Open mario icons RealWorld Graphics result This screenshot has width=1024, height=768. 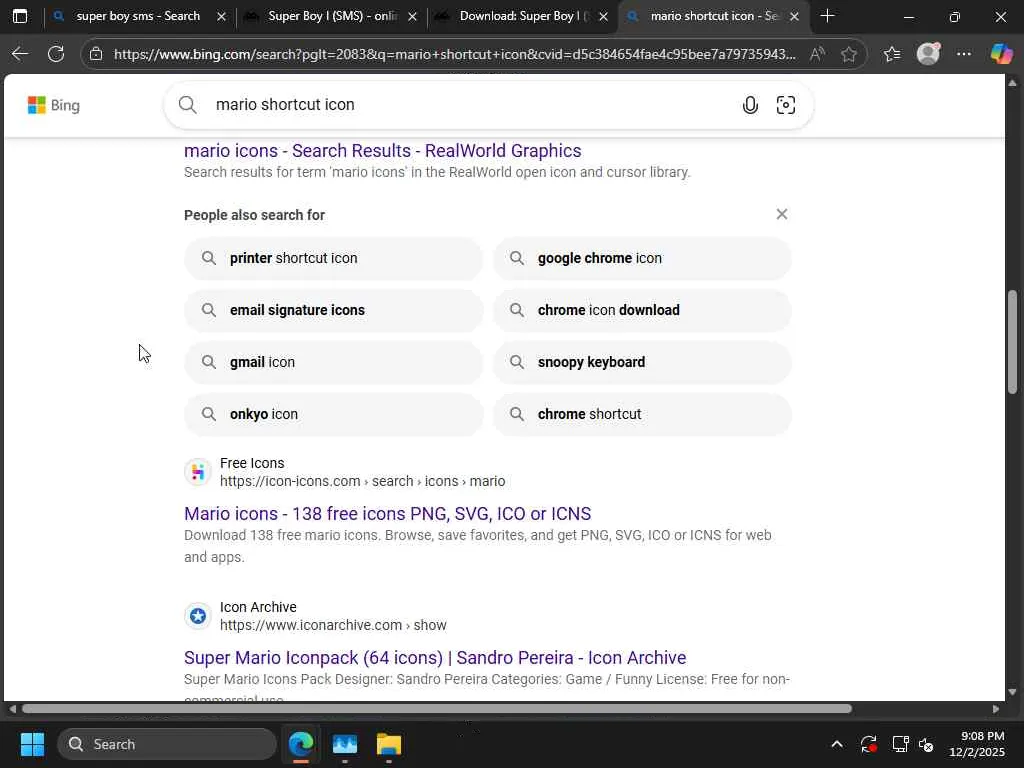pos(383,151)
